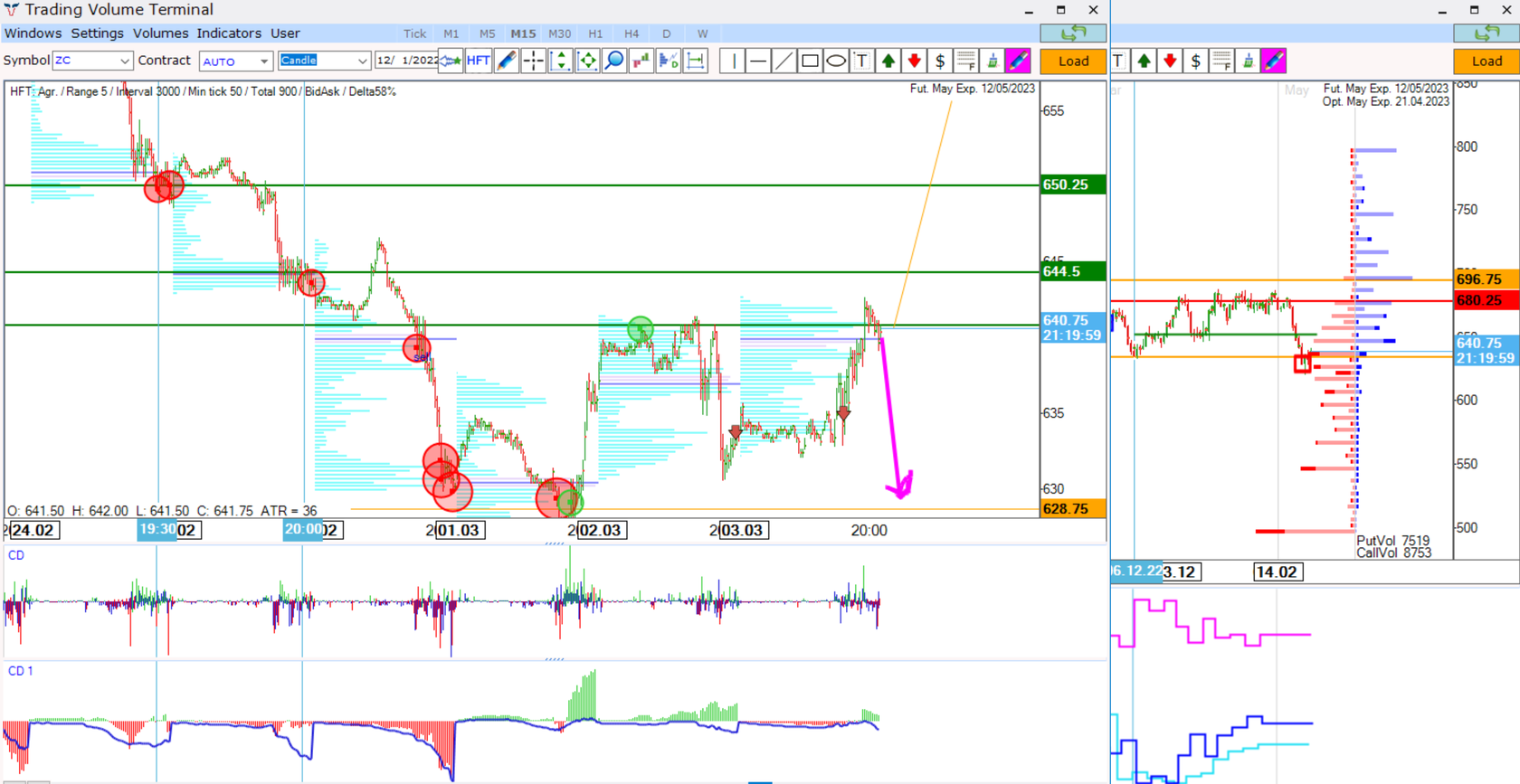
Task: Click the arrow-with-star icon beside date field
Action: (x=451, y=61)
